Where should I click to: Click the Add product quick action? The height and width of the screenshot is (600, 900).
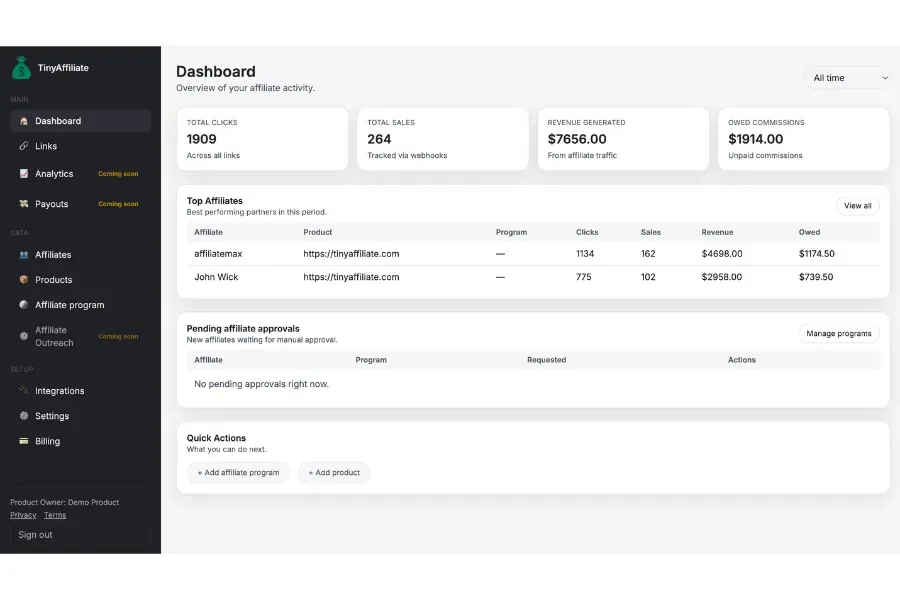[x=334, y=472]
